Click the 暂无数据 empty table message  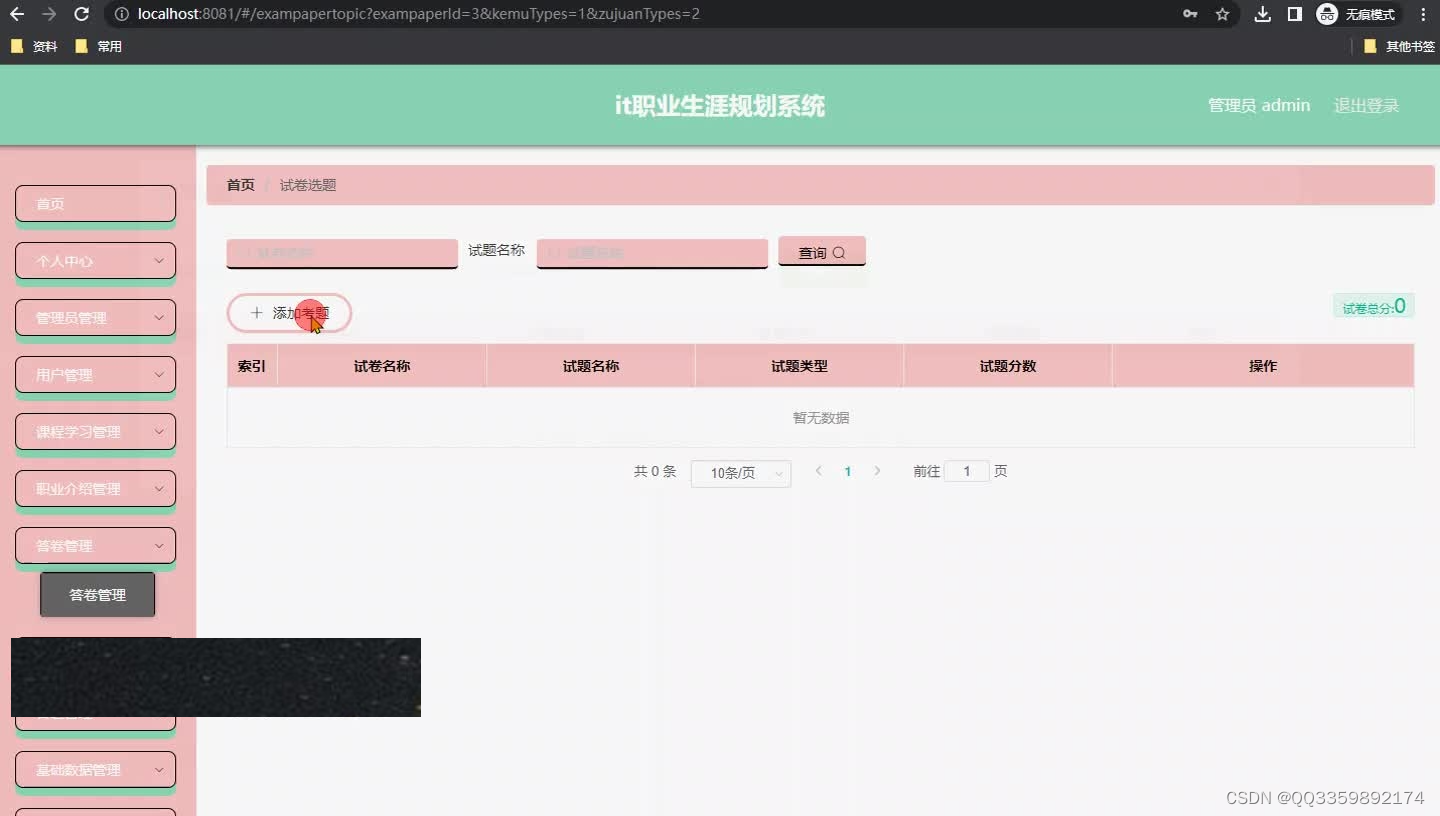coord(821,418)
